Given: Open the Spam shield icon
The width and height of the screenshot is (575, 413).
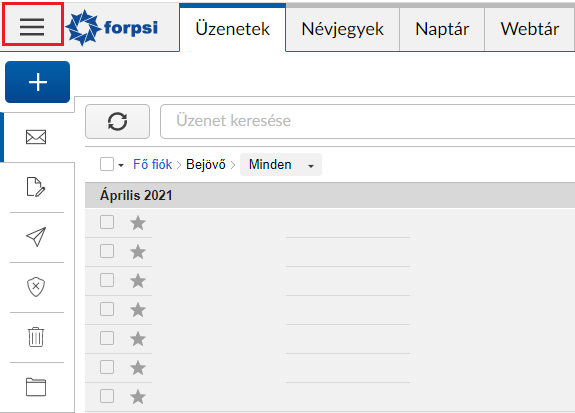Looking at the screenshot, I should [36, 287].
